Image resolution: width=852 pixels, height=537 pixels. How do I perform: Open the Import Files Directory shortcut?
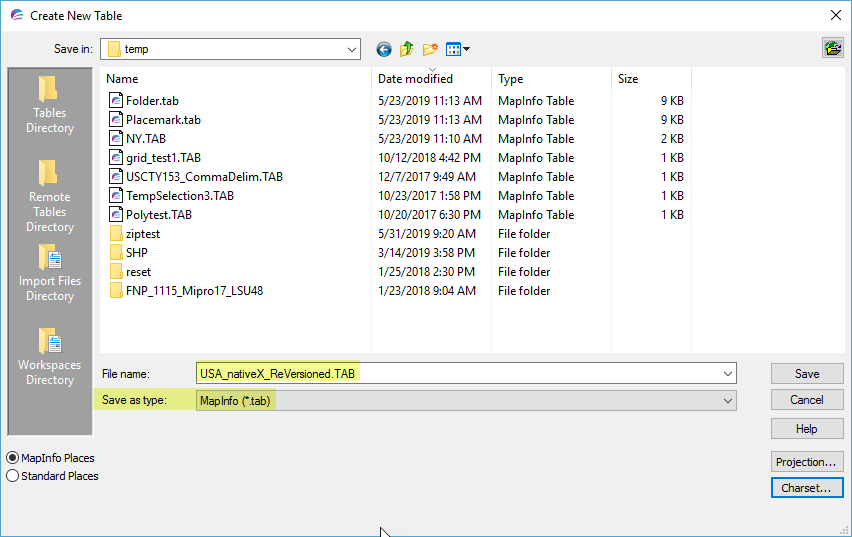49,273
